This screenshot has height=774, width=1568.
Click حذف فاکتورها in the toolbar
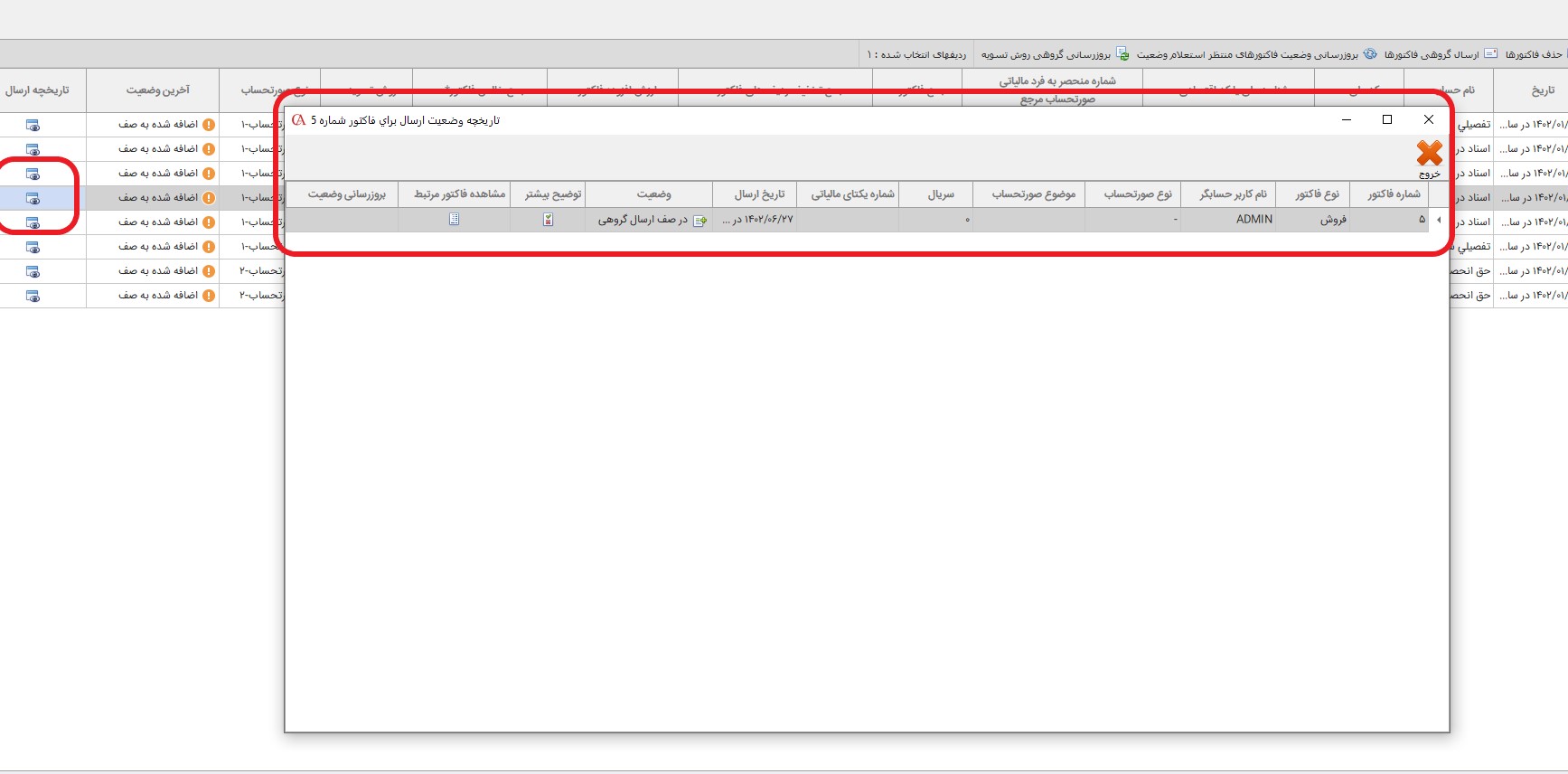point(1534,54)
